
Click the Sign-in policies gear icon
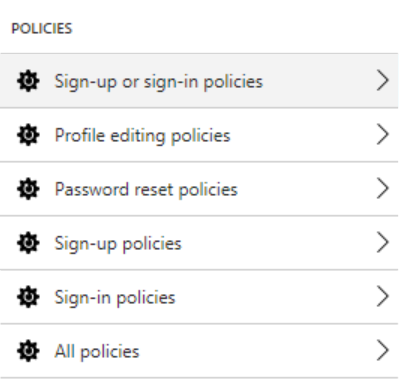(28, 297)
